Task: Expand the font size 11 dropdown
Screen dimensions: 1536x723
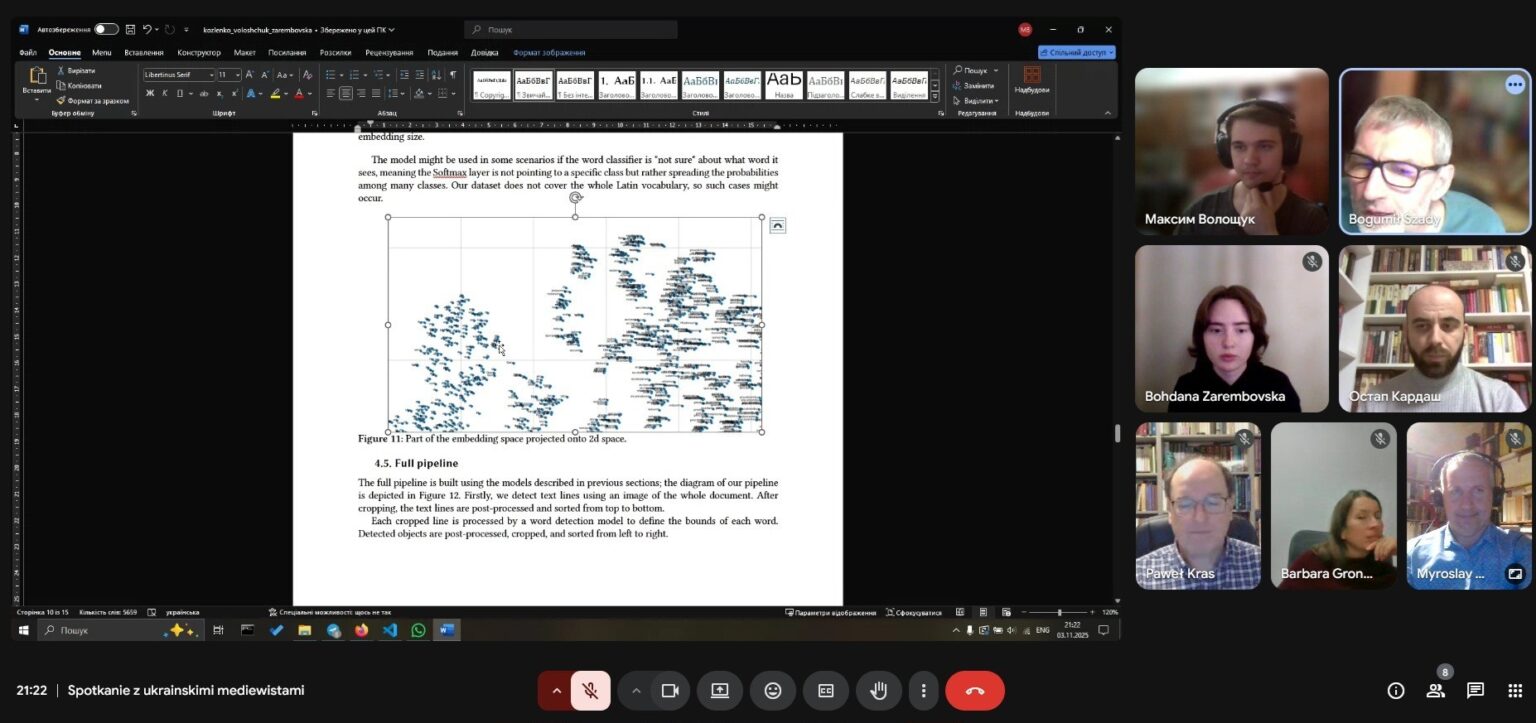Action: [237, 75]
